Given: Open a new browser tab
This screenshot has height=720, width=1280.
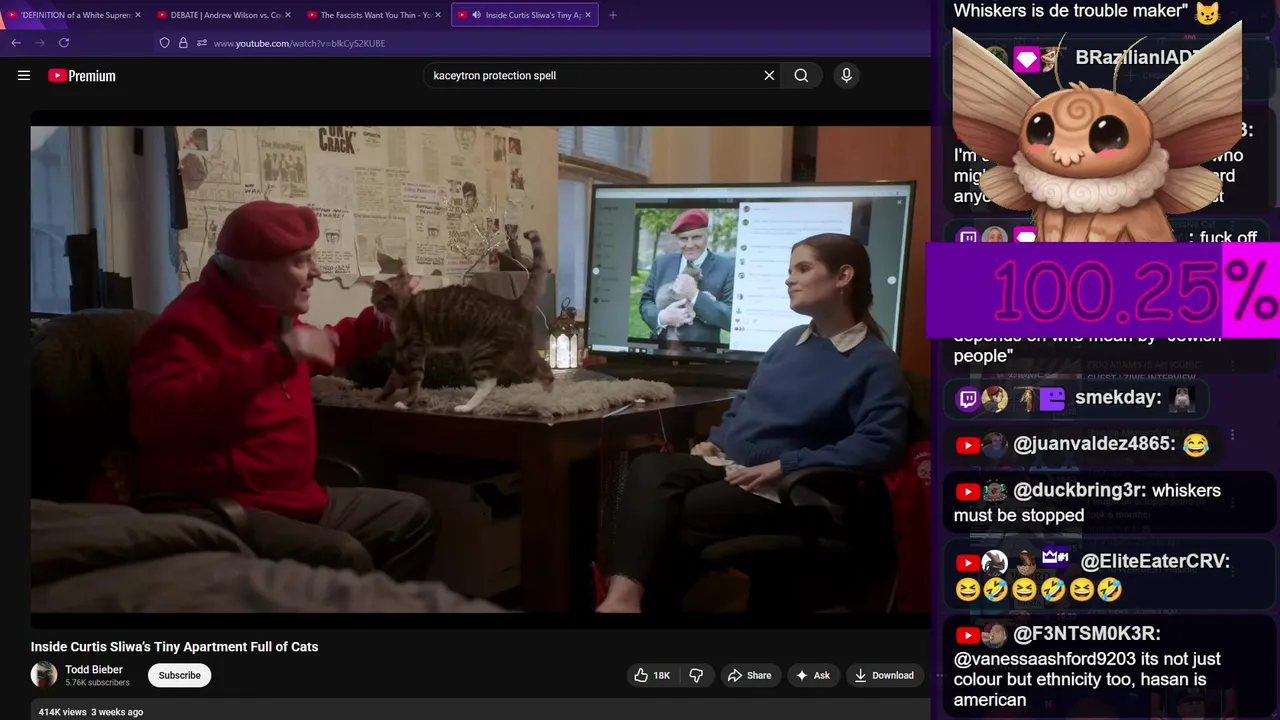Looking at the screenshot, I should coord(613,15).
